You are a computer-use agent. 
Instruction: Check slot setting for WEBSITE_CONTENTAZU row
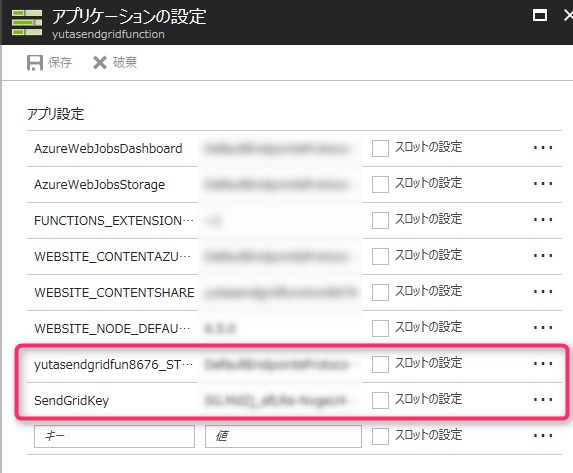[380, 256]
